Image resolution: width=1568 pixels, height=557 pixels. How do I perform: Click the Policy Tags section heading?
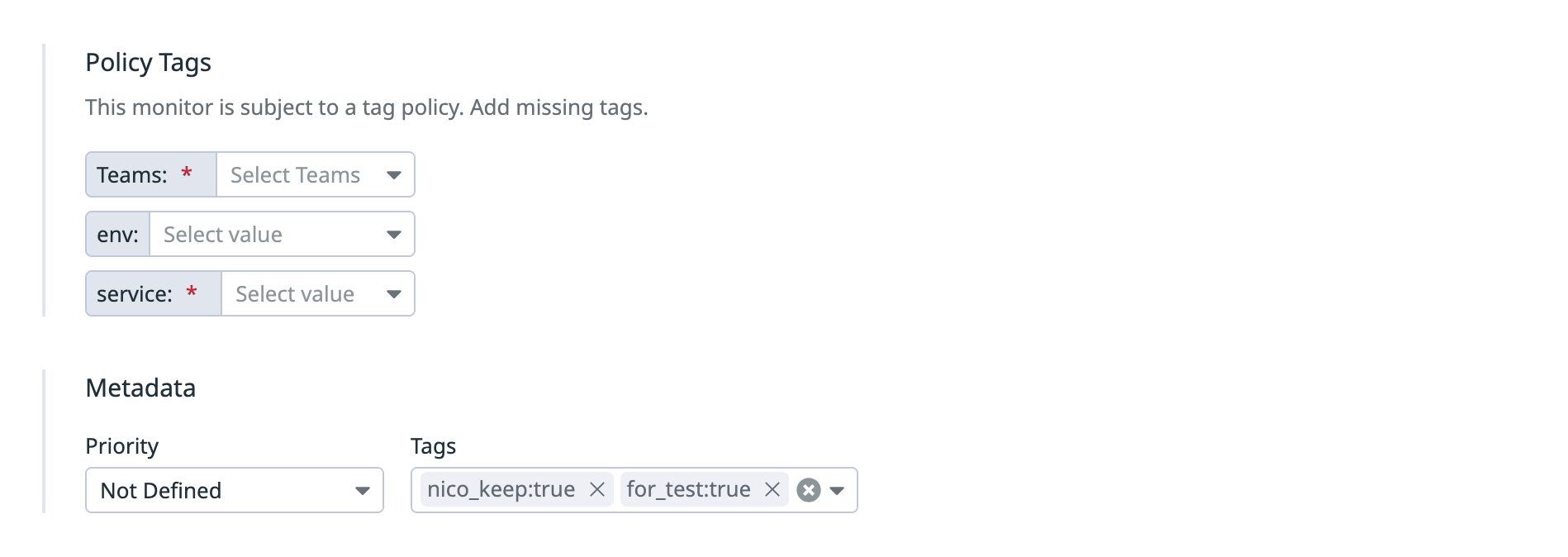(149, 63)
